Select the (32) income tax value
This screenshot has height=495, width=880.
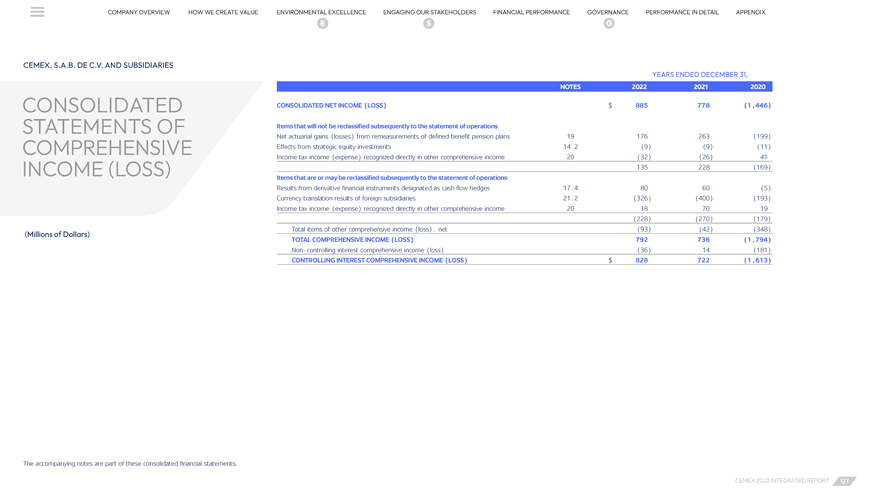644,157
